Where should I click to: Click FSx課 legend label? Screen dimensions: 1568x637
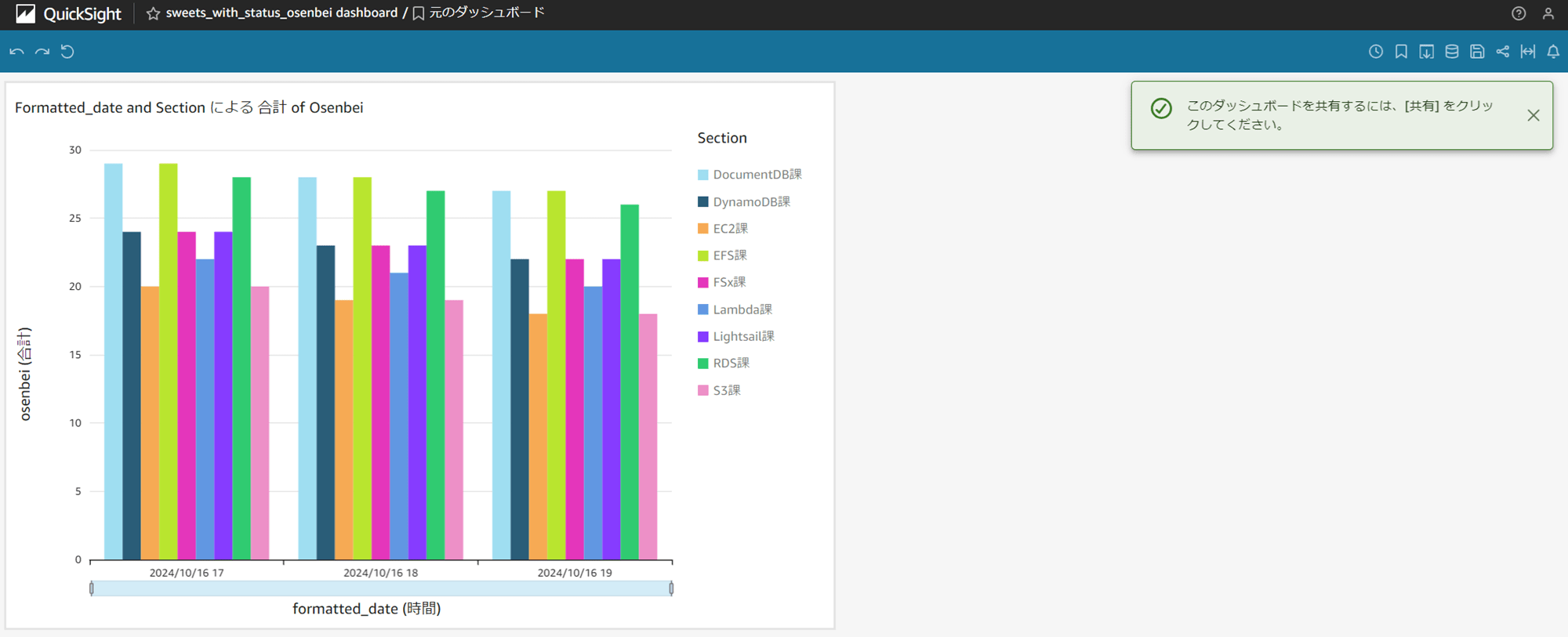[729, 282]
